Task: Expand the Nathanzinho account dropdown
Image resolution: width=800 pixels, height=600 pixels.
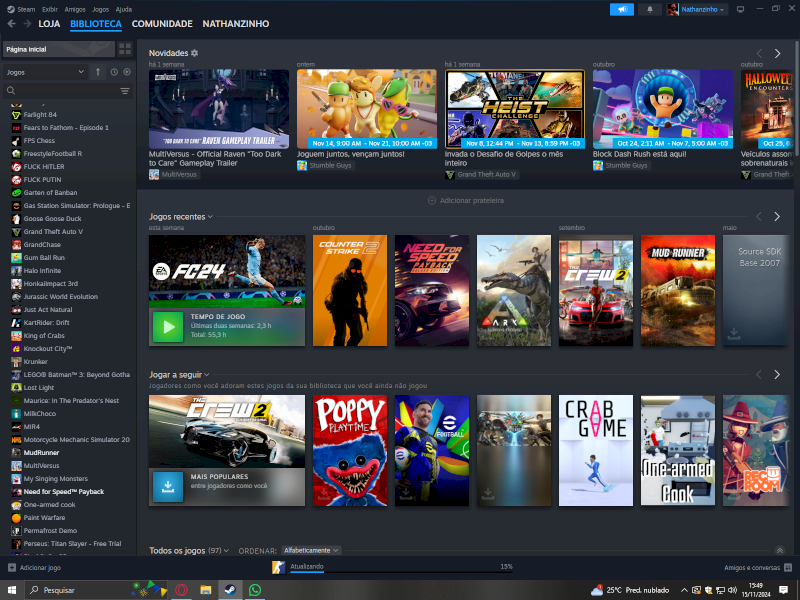Action: [703, 9]
